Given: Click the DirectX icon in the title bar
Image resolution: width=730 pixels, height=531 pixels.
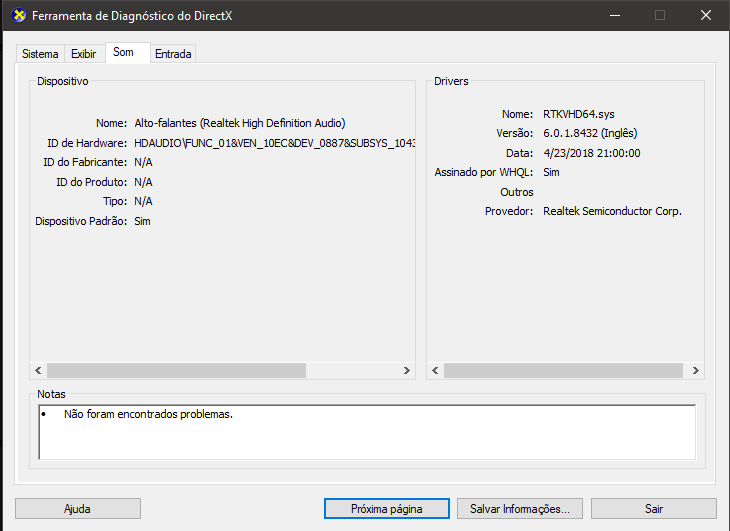Looking at the screenshot, I should (19, 15).
